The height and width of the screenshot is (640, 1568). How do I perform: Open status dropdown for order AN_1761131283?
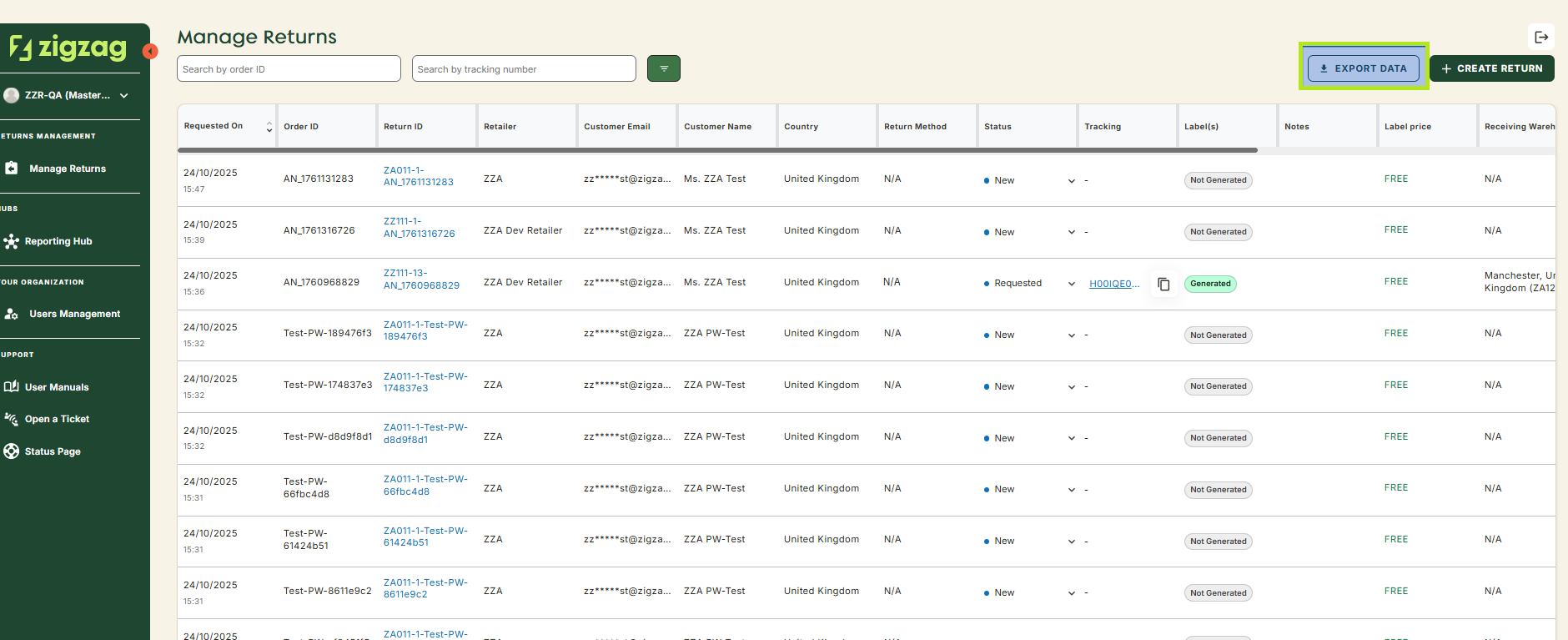pos(1072,181)
